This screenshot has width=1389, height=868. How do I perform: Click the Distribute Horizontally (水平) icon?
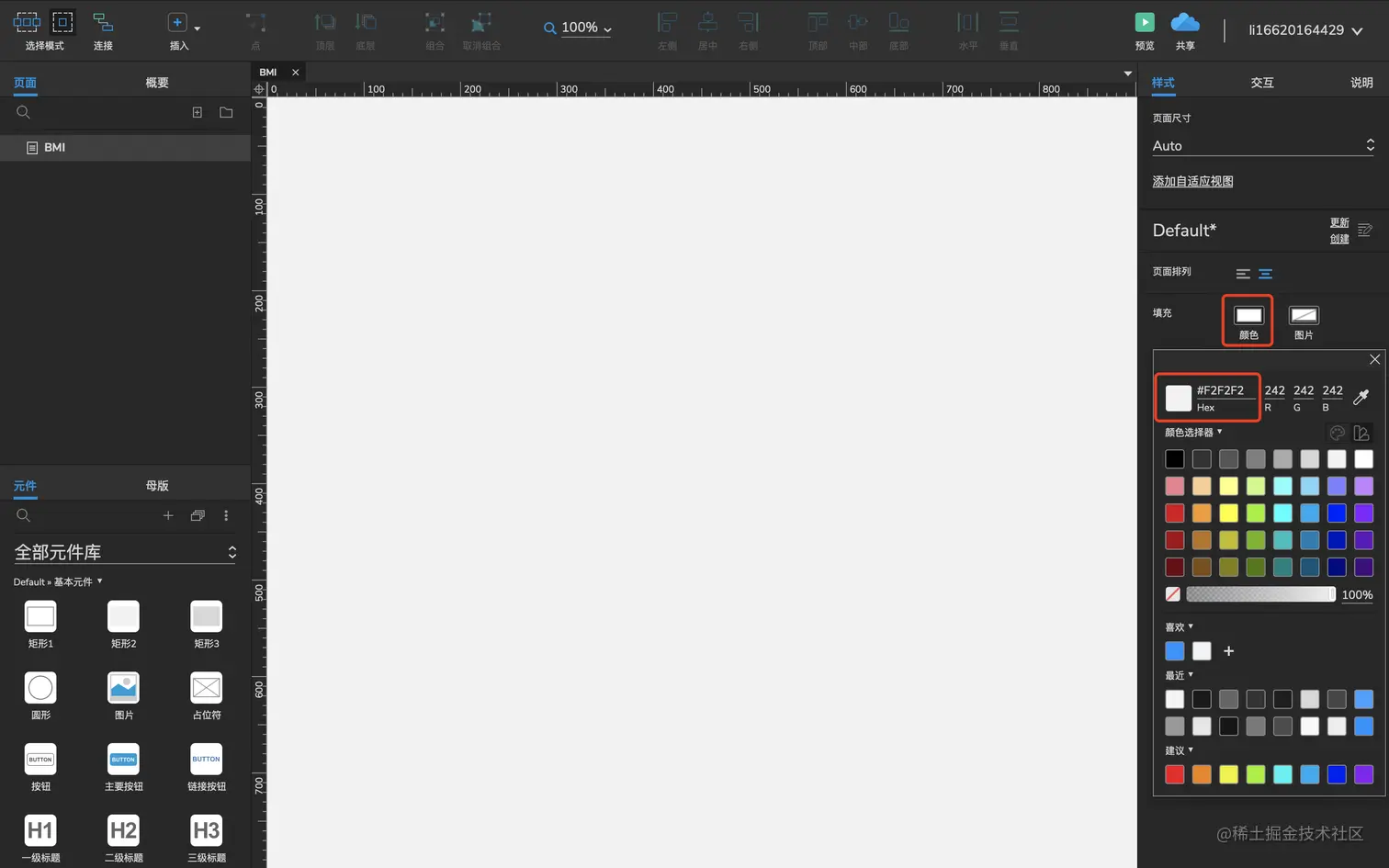968,22
